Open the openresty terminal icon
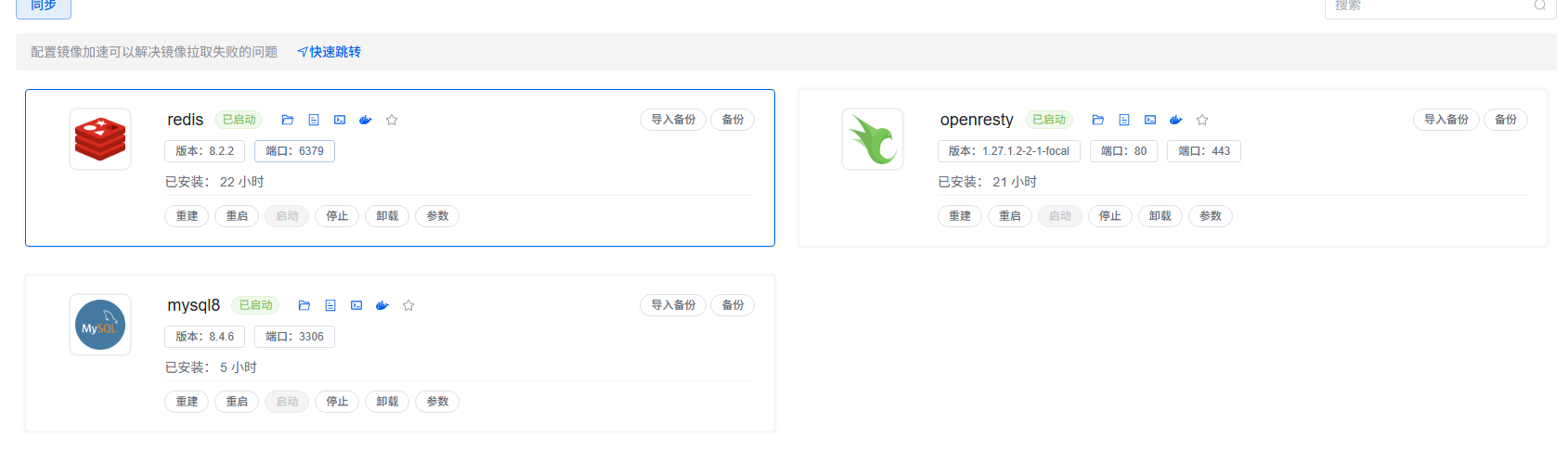This screenshot has height=462, width=1568. tap(1150, 120)
